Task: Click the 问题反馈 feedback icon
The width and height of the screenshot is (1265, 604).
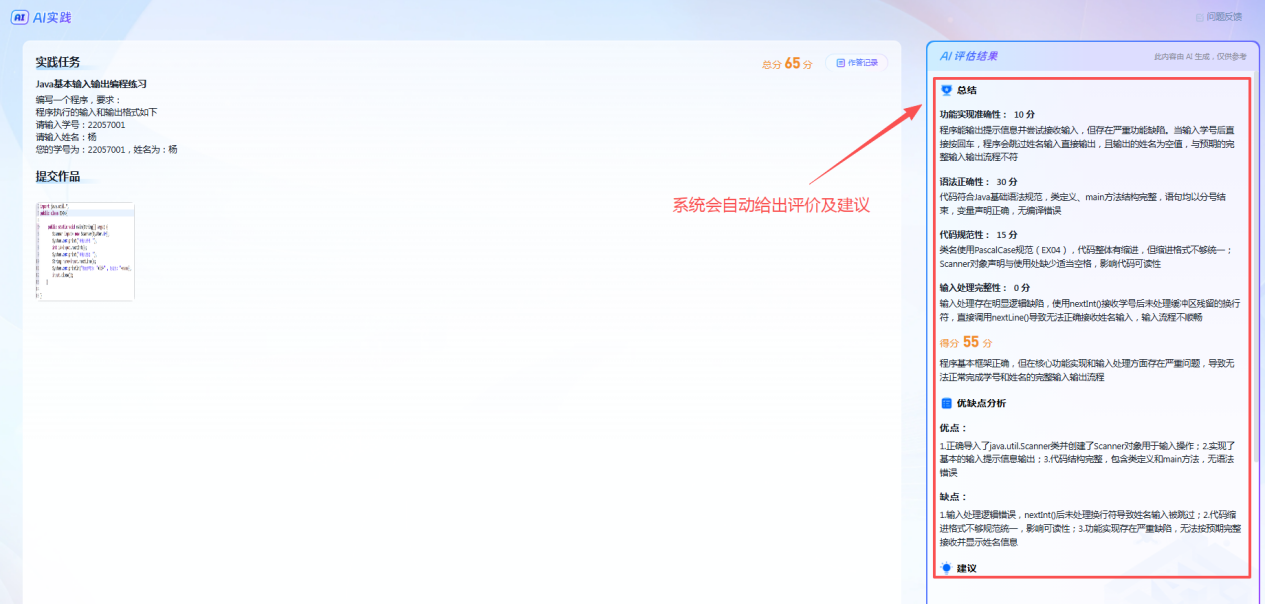Action: coord(1200,17)
